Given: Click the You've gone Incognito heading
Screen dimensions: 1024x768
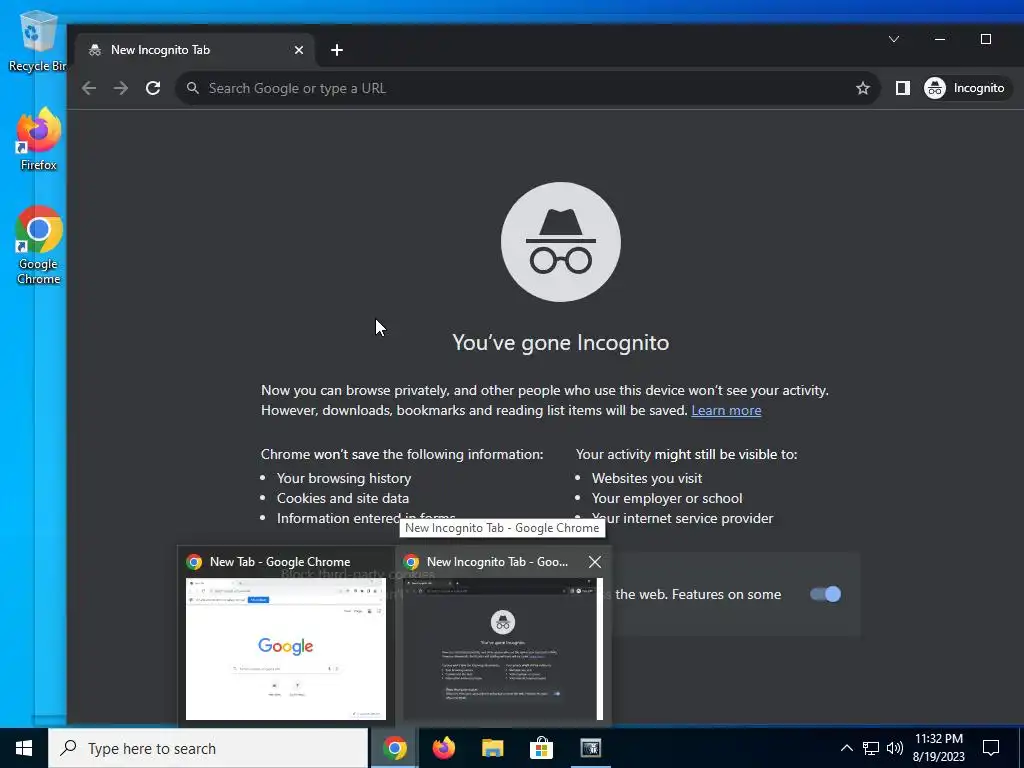Looking at the screenshot, I should (560, 343).
